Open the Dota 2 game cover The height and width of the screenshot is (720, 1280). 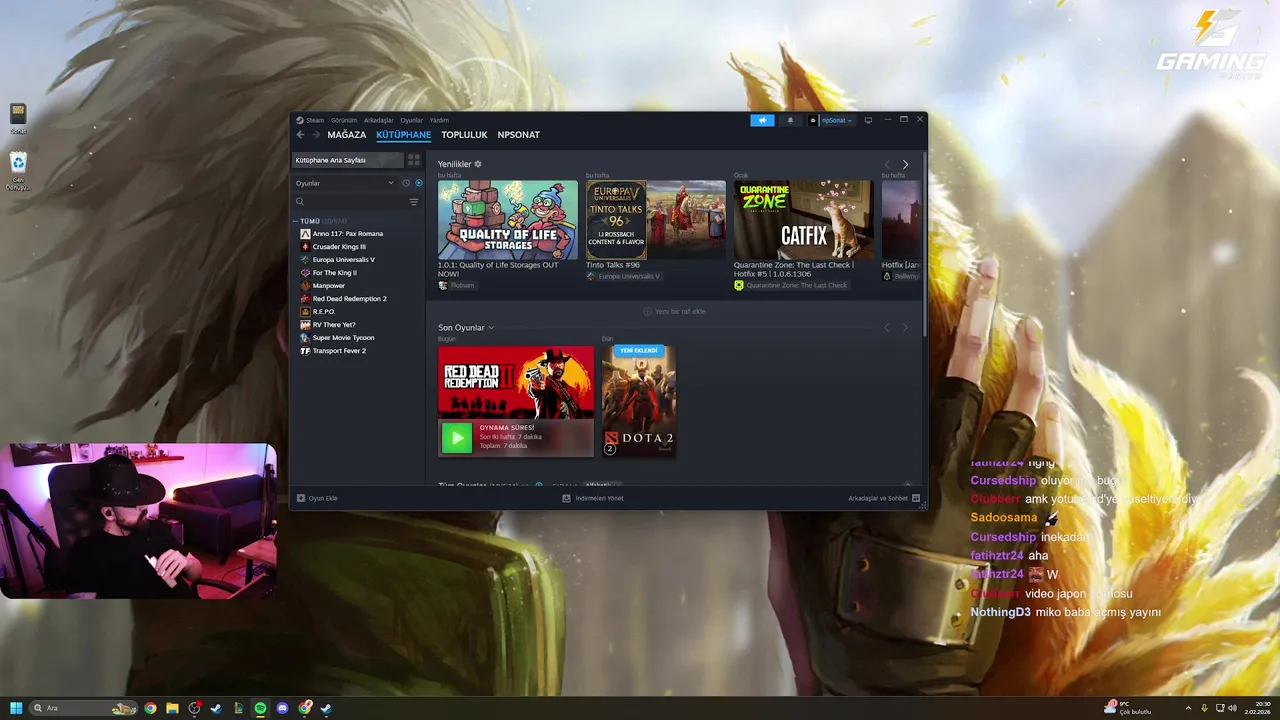coord(639,402)
